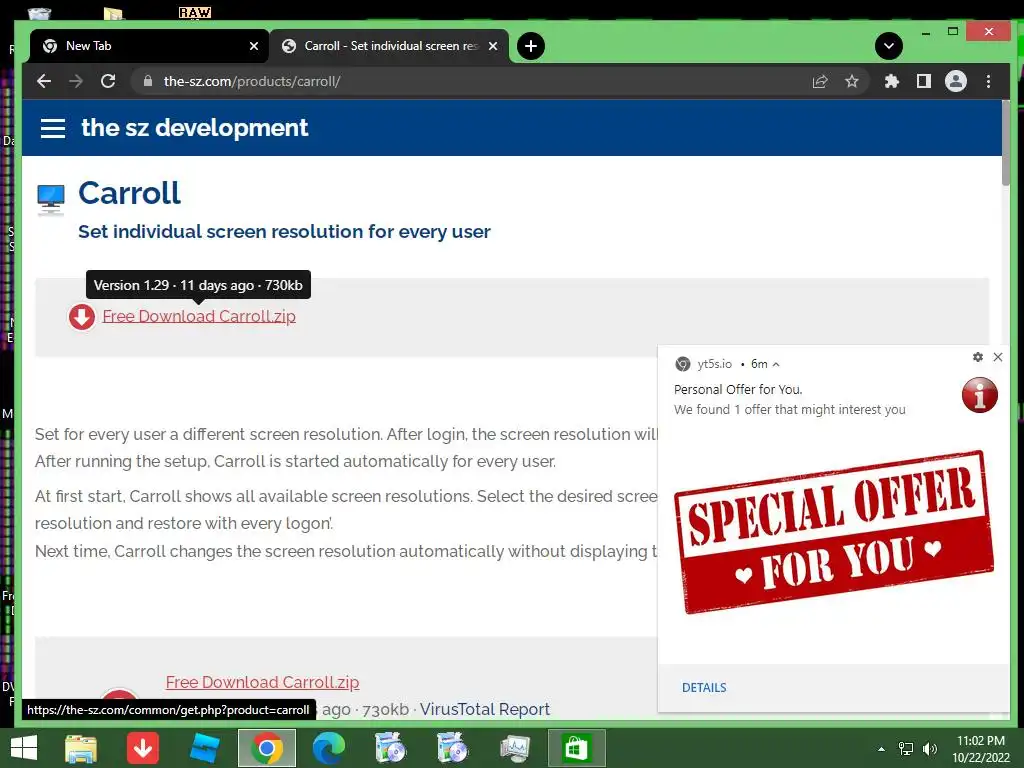Toggle the browser side panel
Viewport: 1024px width, 768px height.
[923, 81]
